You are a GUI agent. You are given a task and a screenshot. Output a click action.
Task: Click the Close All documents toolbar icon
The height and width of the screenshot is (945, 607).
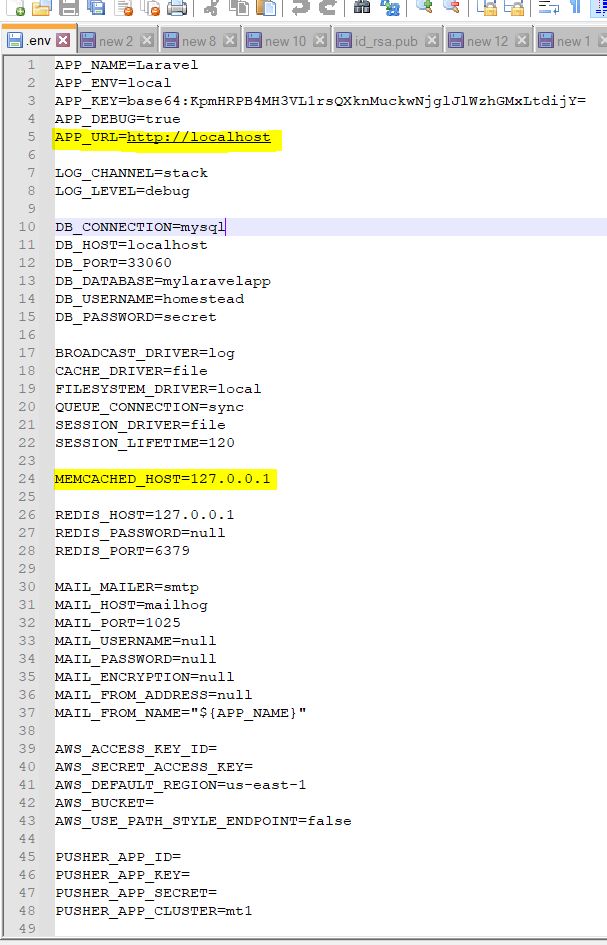tap(150, 7)
